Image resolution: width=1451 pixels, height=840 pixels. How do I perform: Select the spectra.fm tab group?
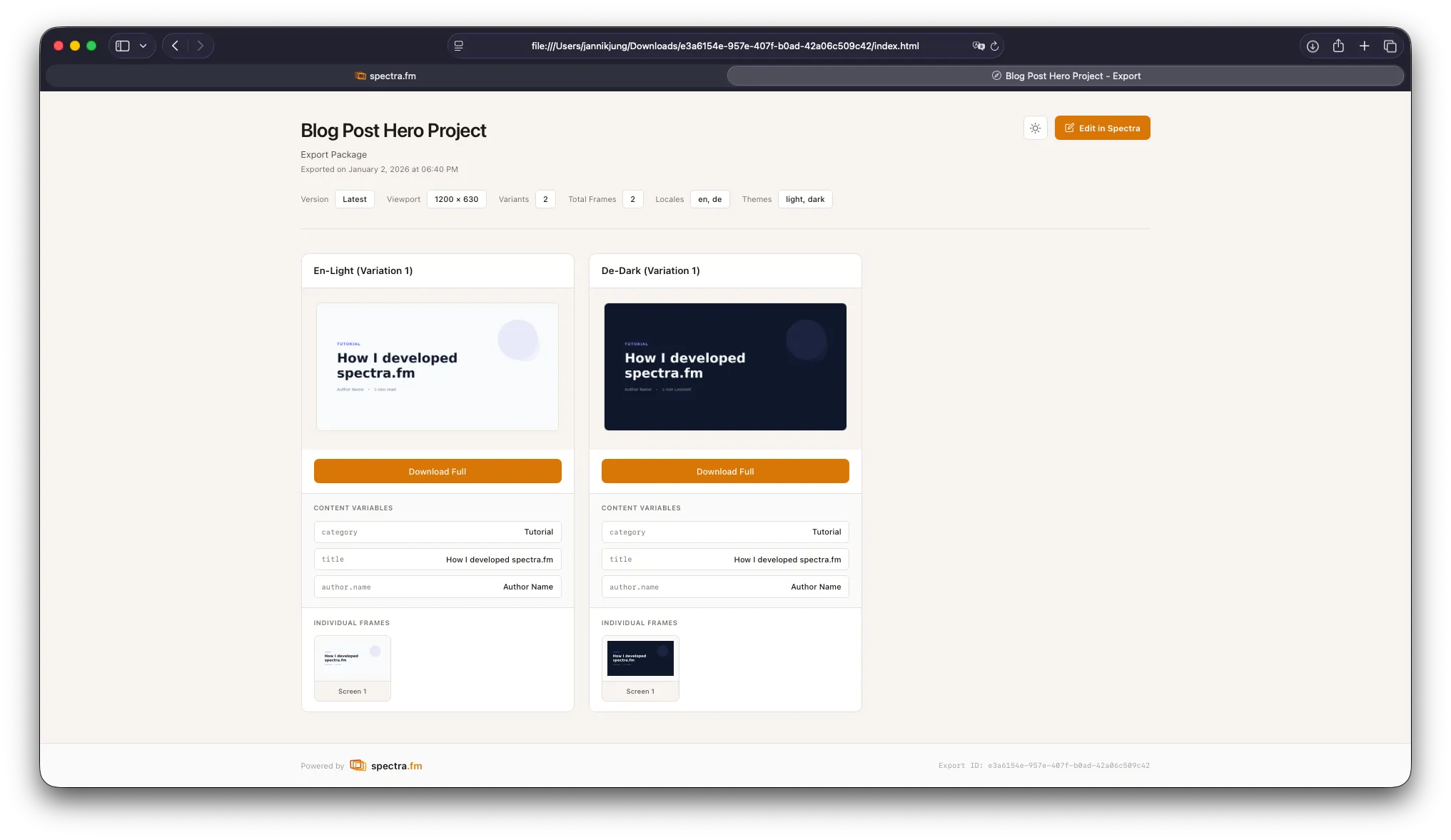[x=385, y=75]
